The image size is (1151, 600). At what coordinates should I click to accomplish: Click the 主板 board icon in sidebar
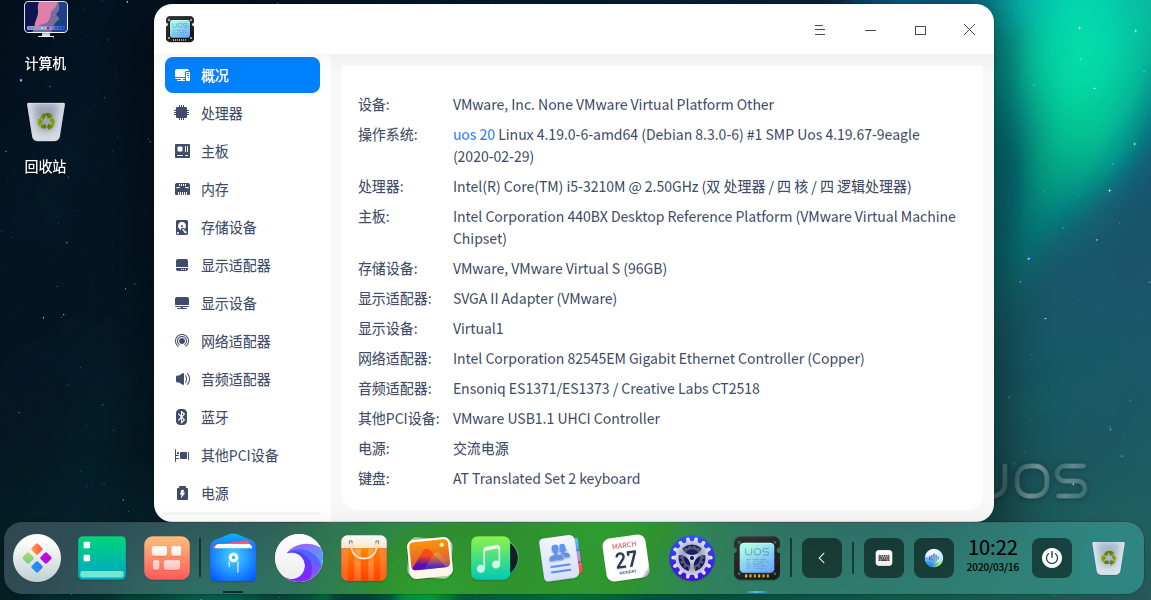coord(182,151)
